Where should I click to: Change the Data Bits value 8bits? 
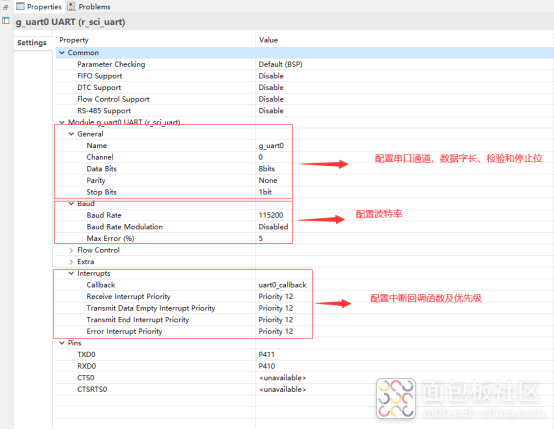click(267, 169)
